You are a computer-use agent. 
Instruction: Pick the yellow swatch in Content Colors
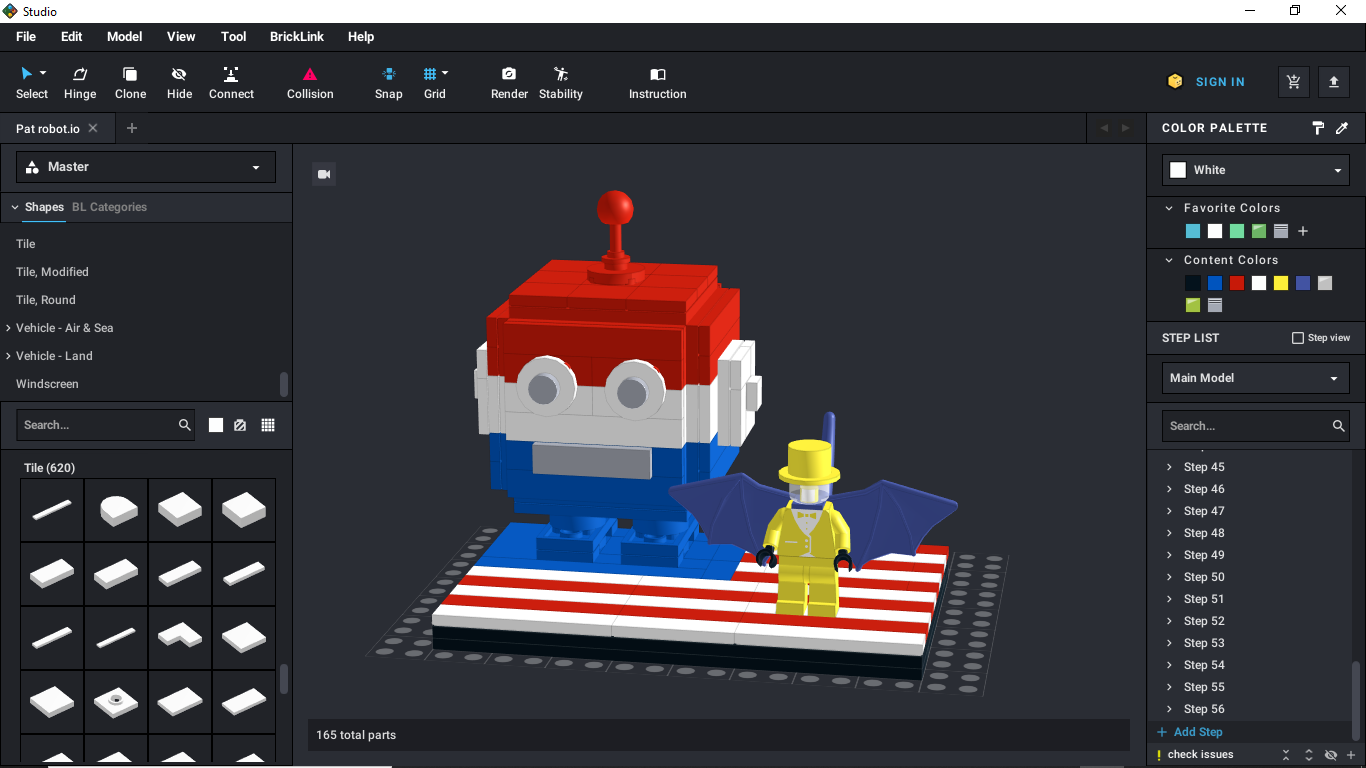pos(1281,283)
